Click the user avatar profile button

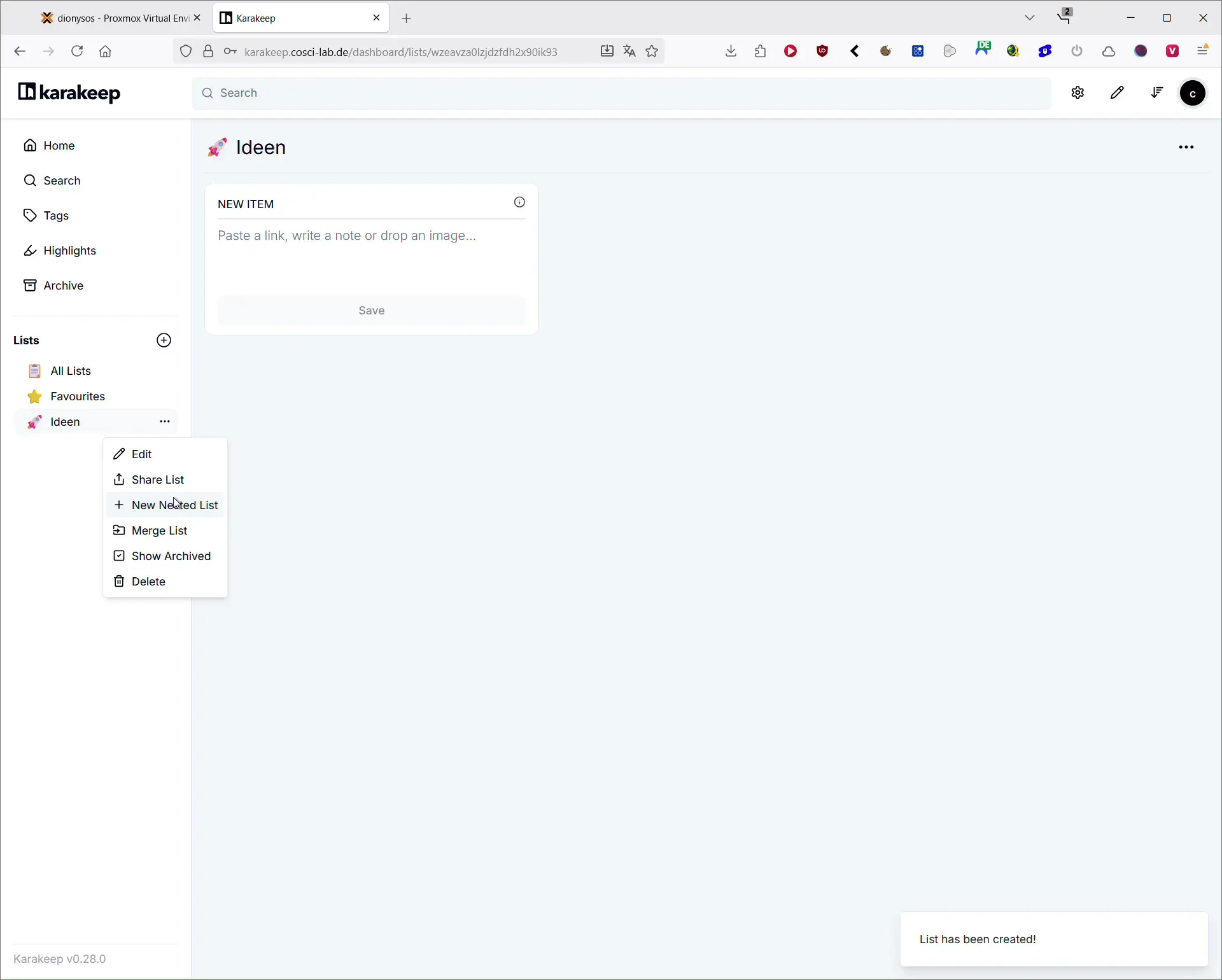(x=1193, y=94)
